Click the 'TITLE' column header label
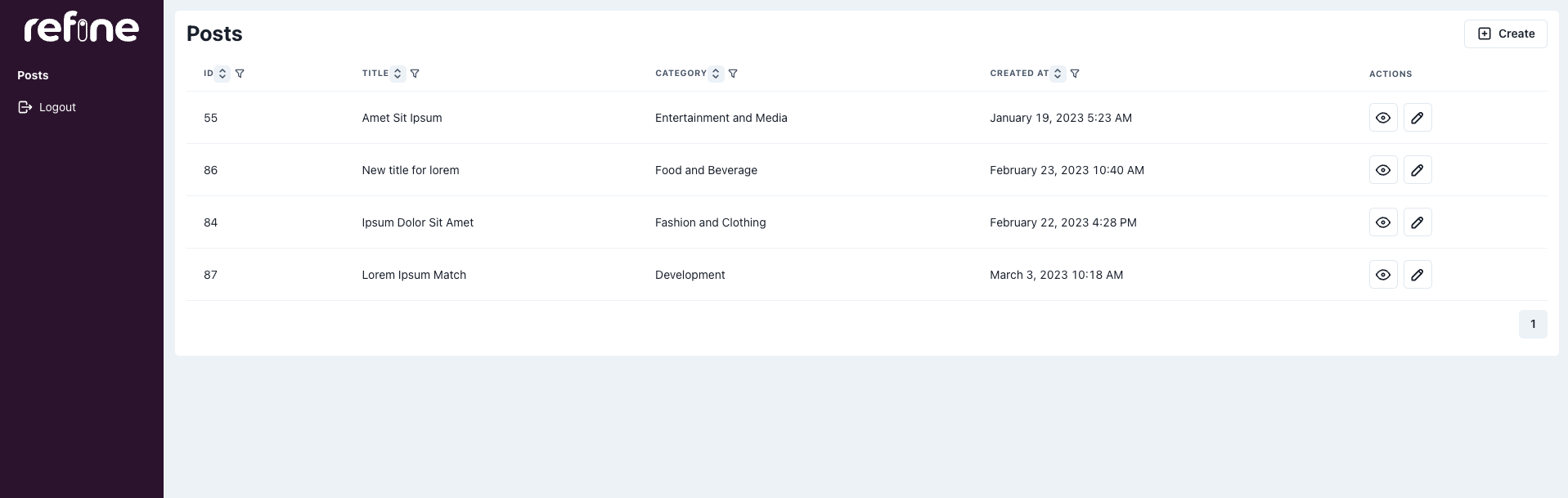Viewport: 1568px width, 498px height. [375, 74]
